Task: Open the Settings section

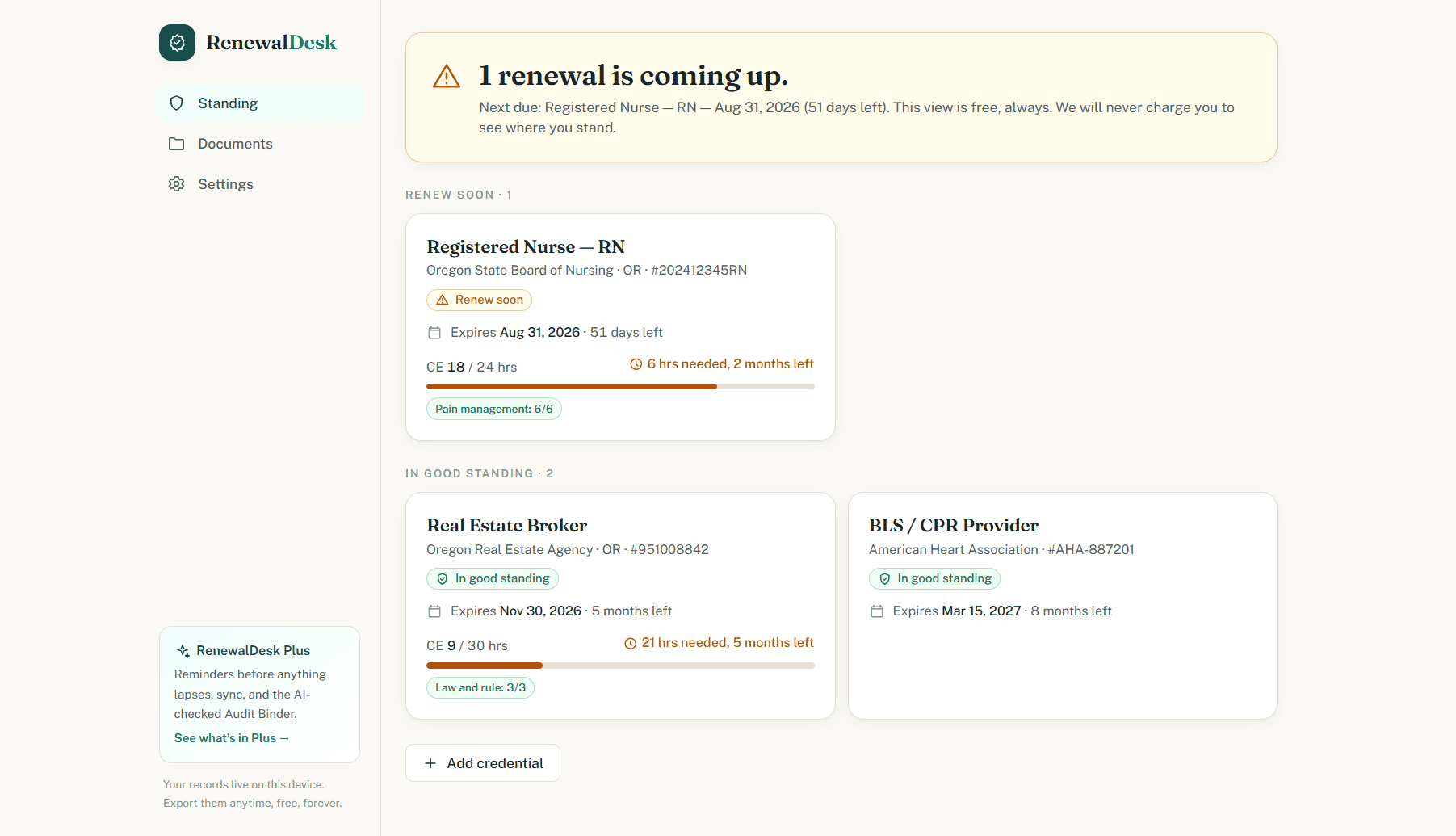Action: [x=260, y=184]
